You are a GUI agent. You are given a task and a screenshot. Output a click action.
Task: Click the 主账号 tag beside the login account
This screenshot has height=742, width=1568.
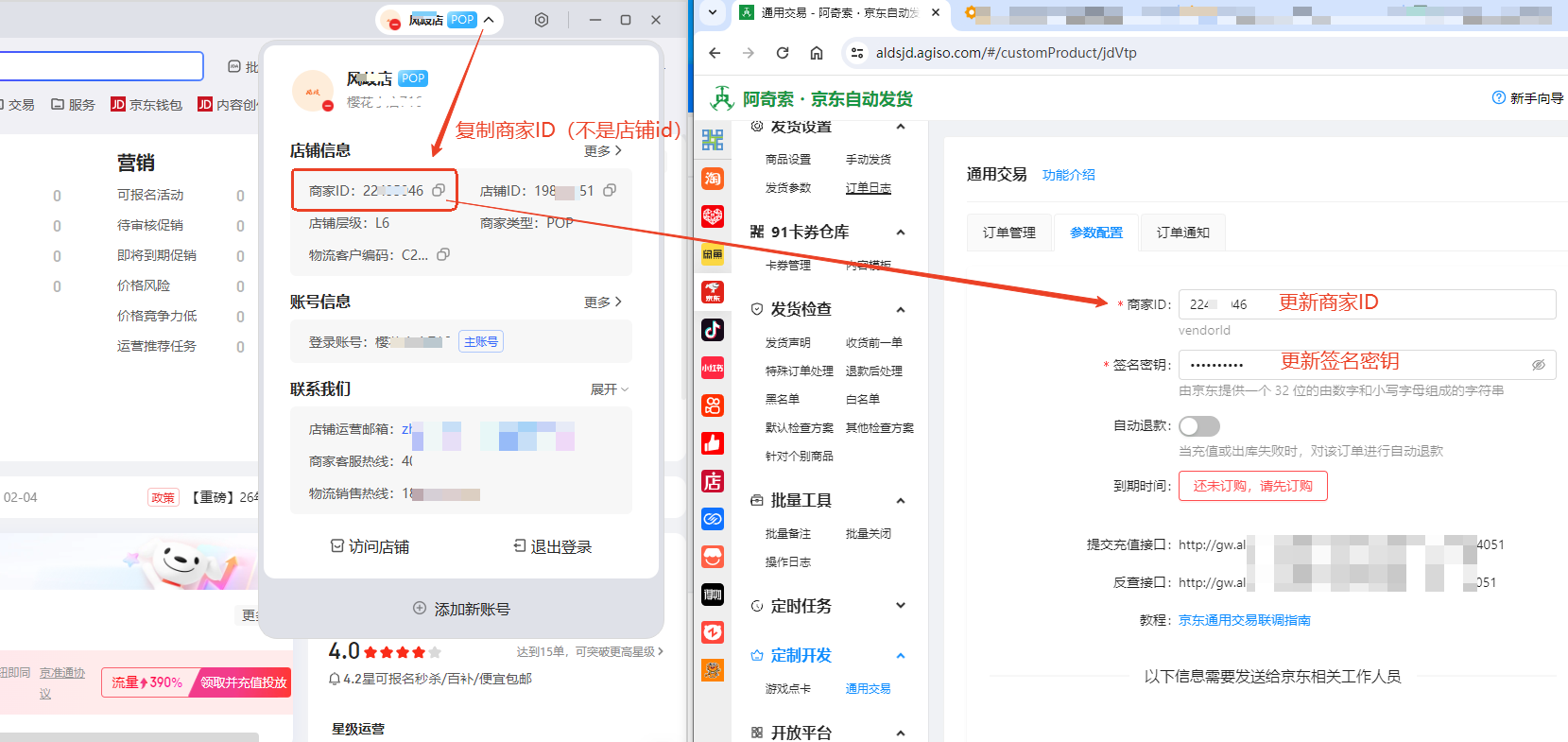tap(481, 342)
